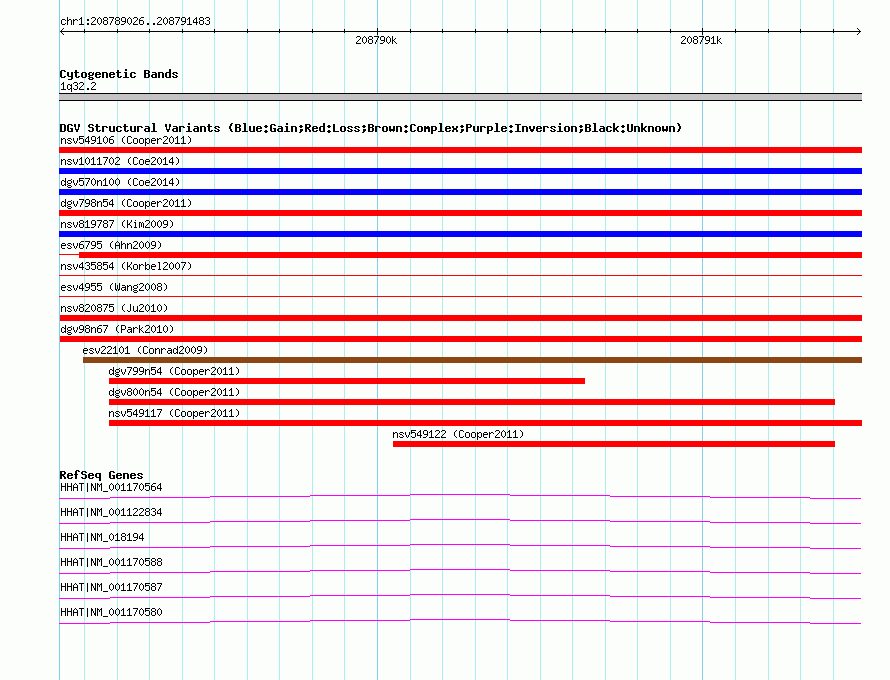890x680 pixels.
Task: Select the blue gain bar under nsv1011702
Action: point(460,171)
